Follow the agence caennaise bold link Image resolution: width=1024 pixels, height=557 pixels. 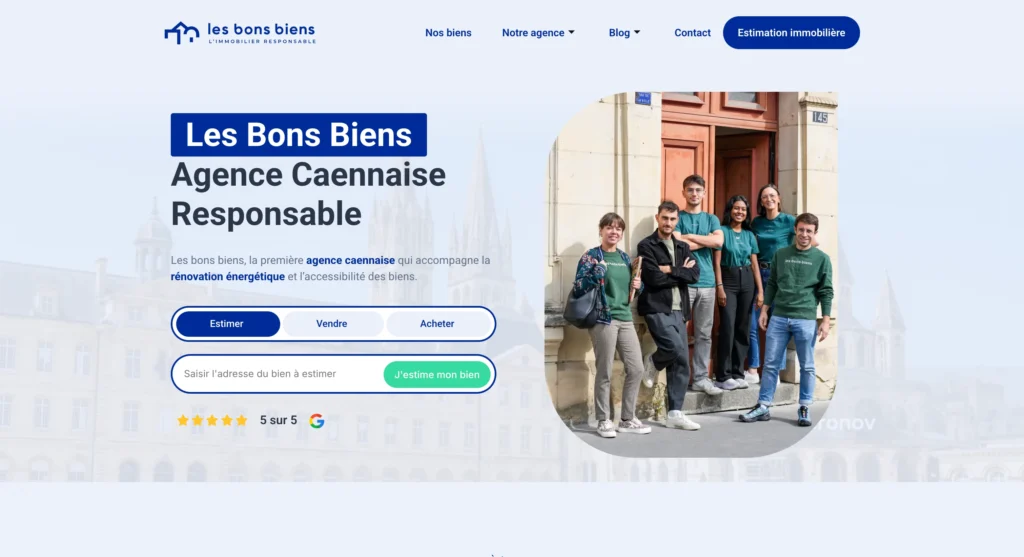point(351,260)
